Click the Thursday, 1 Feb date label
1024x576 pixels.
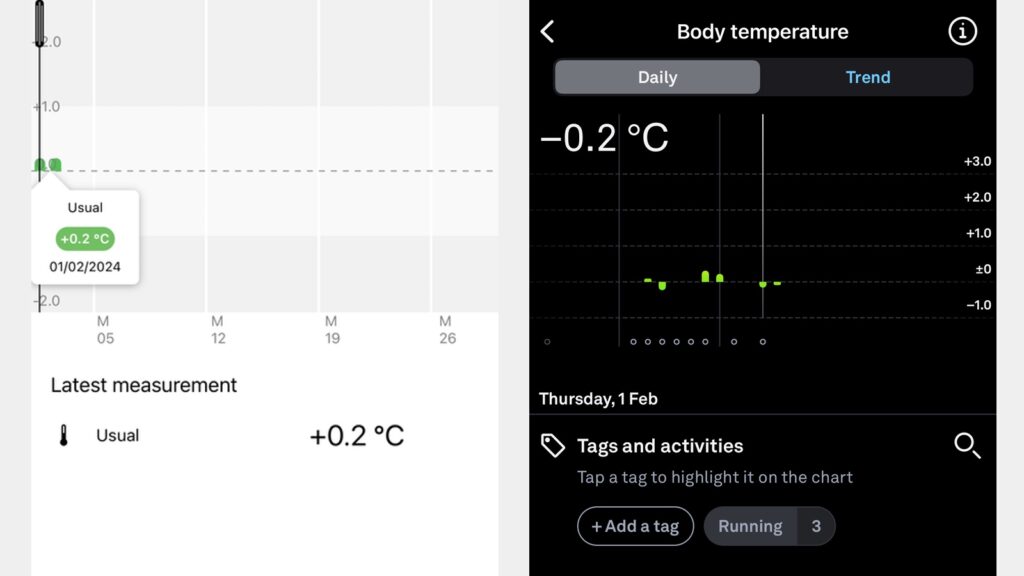[x=598, y=399]
